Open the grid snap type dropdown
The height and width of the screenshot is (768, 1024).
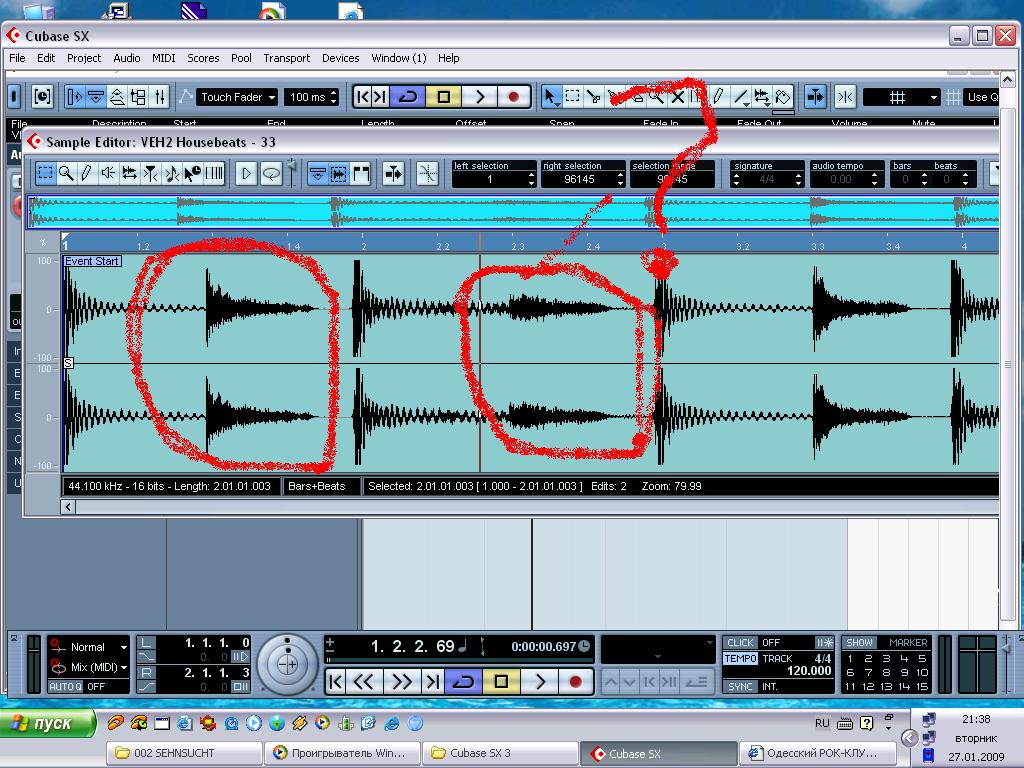(x=902, y=97)
